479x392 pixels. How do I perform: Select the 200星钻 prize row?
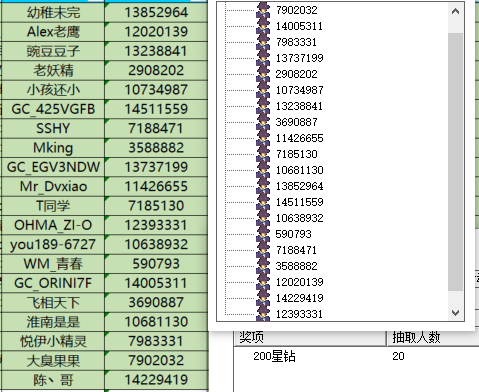click(x=356, y=356)
